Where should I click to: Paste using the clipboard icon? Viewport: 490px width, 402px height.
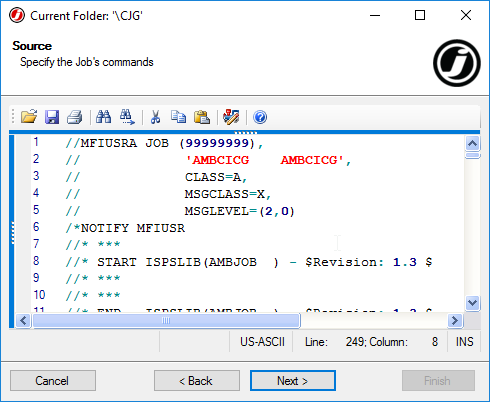[202, 117]
